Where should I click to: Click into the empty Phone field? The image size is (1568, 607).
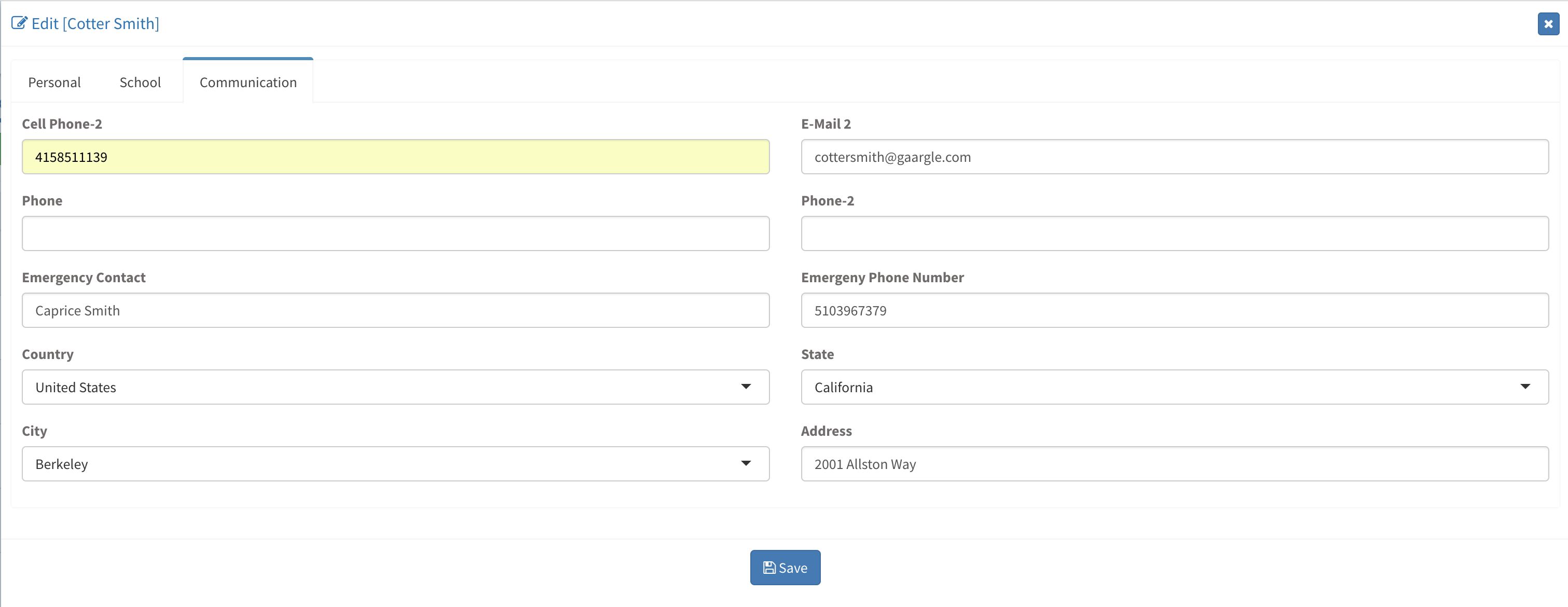[x=396, y=234]
